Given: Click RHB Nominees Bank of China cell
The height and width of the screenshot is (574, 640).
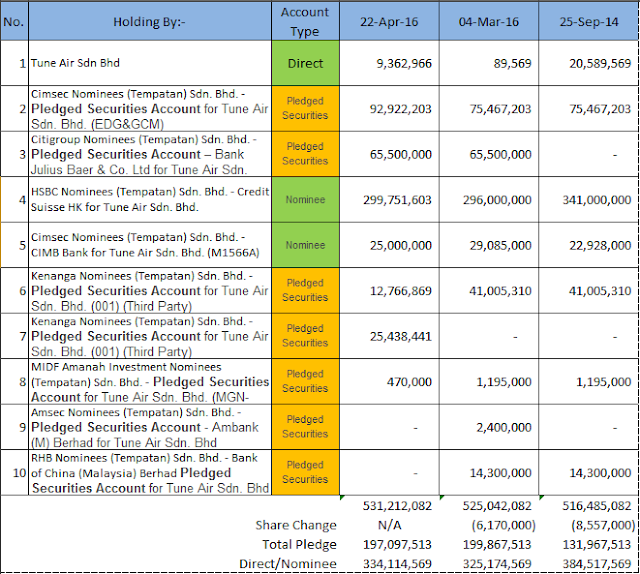Looking at the screenshot, I should click(150, 473).
